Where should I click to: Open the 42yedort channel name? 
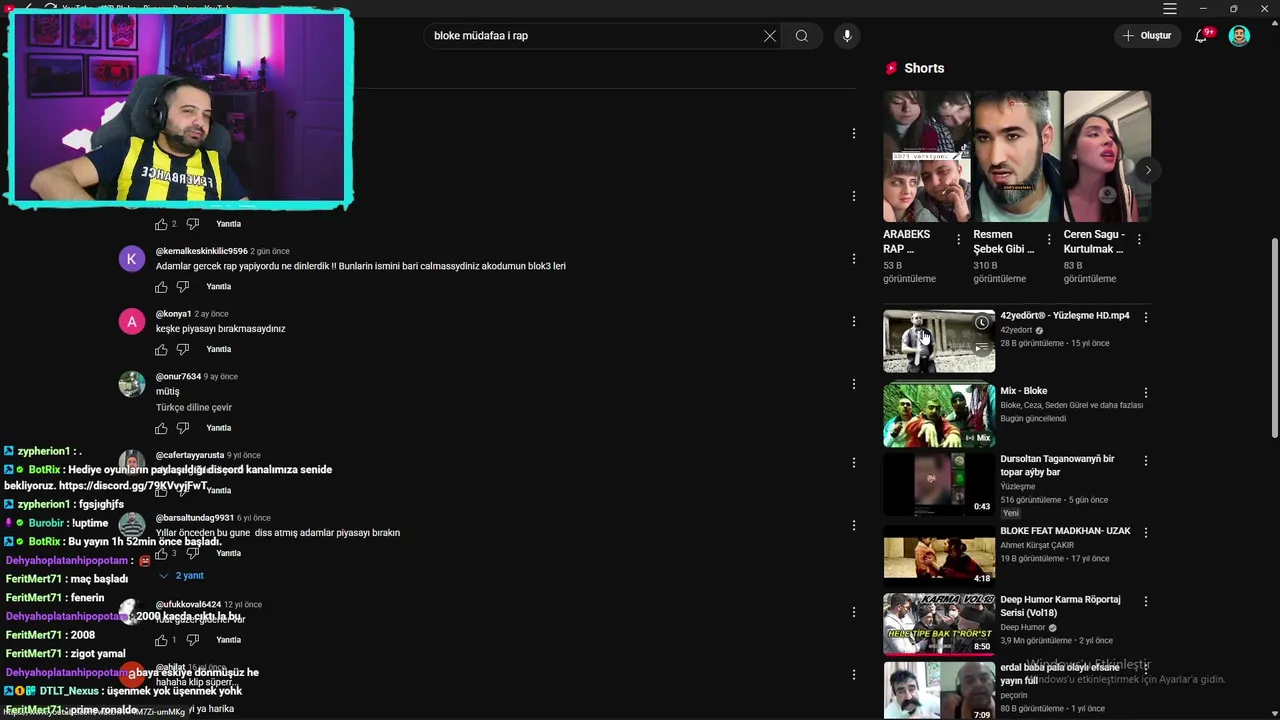point(1016,330)
